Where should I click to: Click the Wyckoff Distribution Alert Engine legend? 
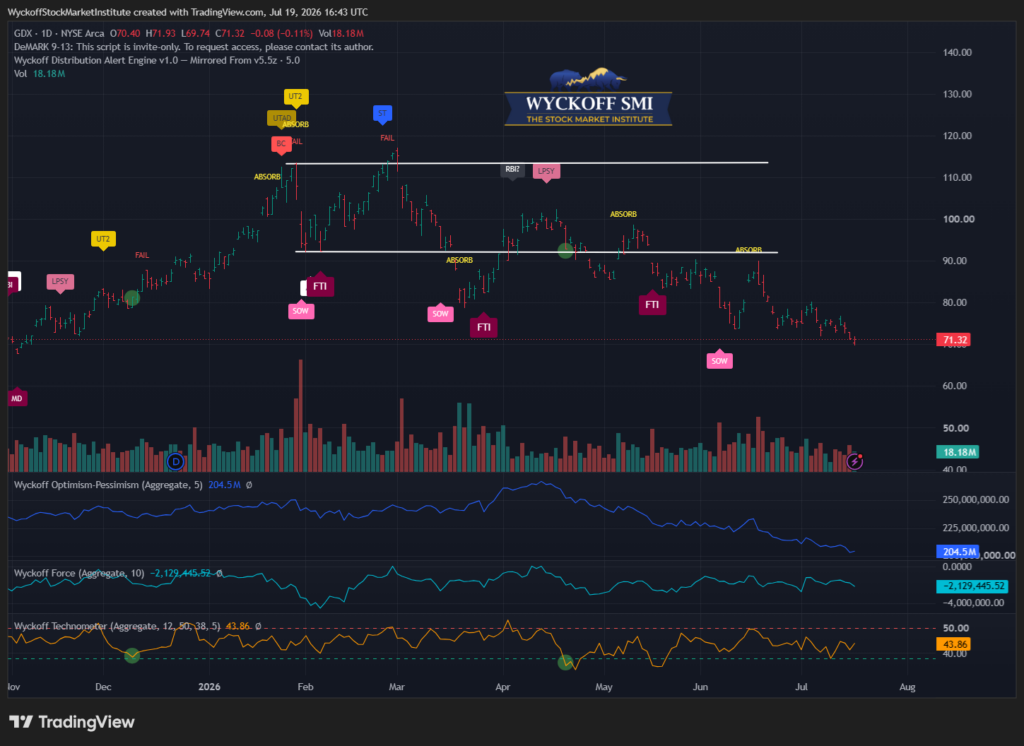point(157,60)
